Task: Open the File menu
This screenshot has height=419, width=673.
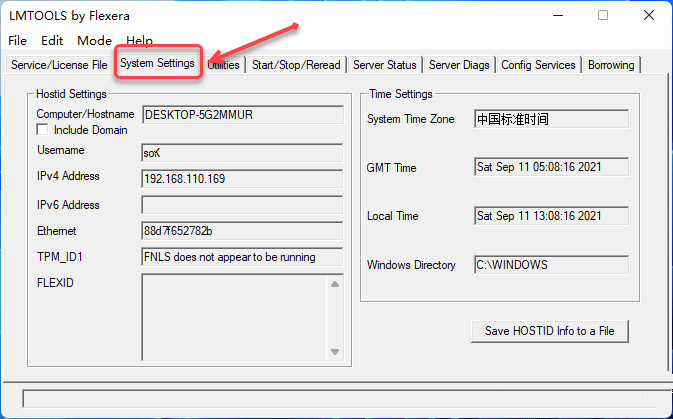Action: (17, 40)
